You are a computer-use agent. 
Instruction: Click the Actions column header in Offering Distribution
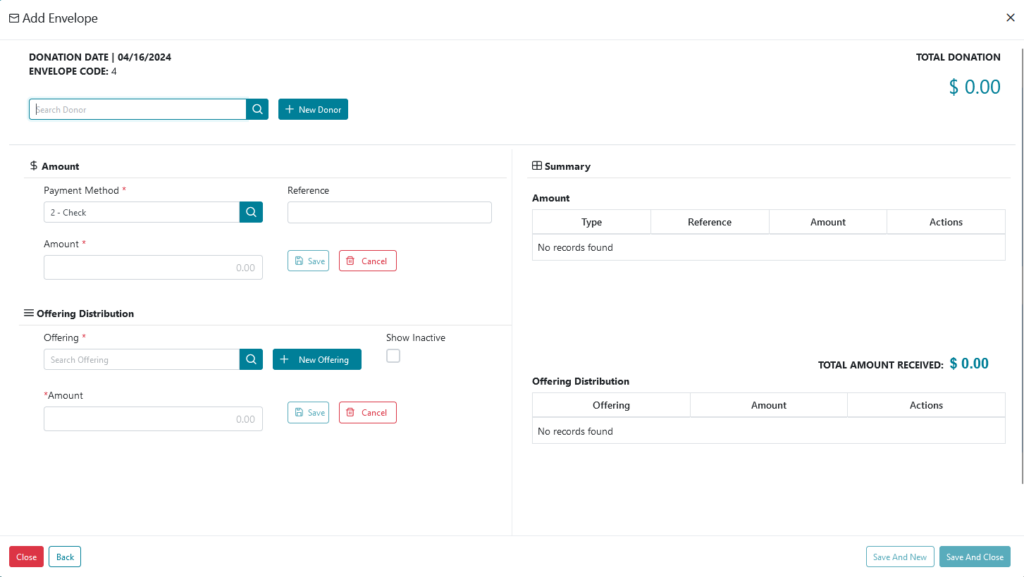(x=926, y=405)
